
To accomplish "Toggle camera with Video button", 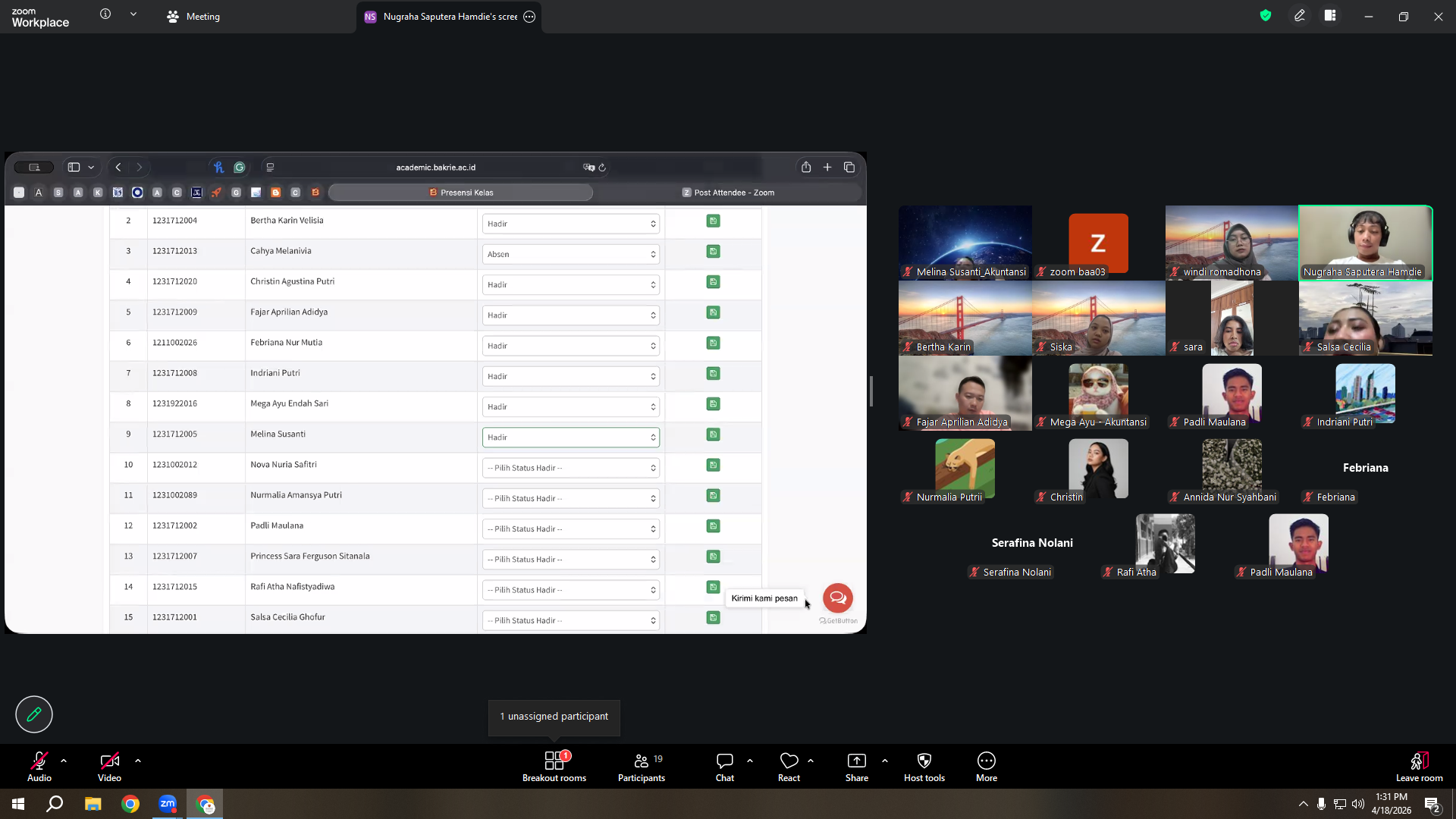I will pos(109,767).
